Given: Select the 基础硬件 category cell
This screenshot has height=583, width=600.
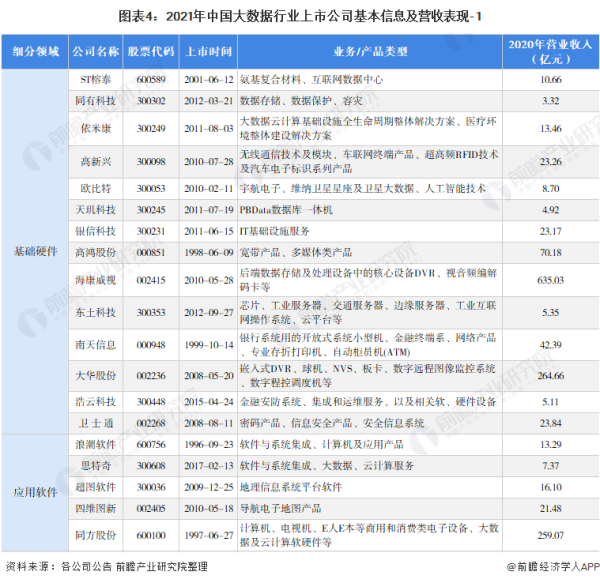Looking at the screenshot, I should click(x=36, y=249).
